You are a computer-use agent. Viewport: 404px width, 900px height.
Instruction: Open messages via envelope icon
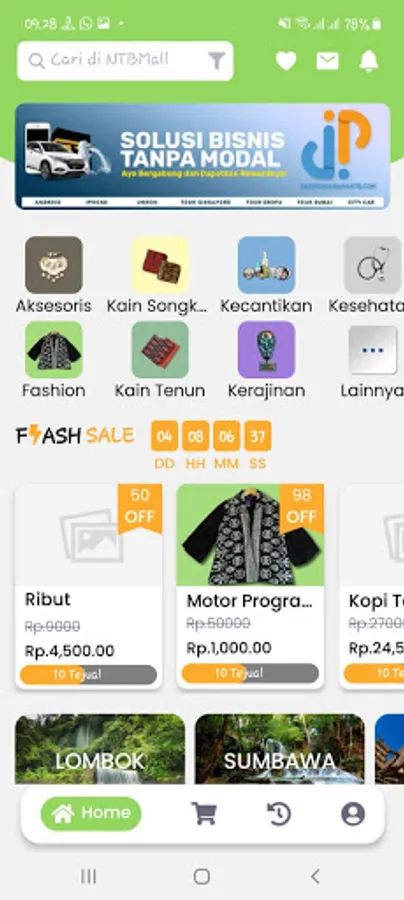point(327,61)
